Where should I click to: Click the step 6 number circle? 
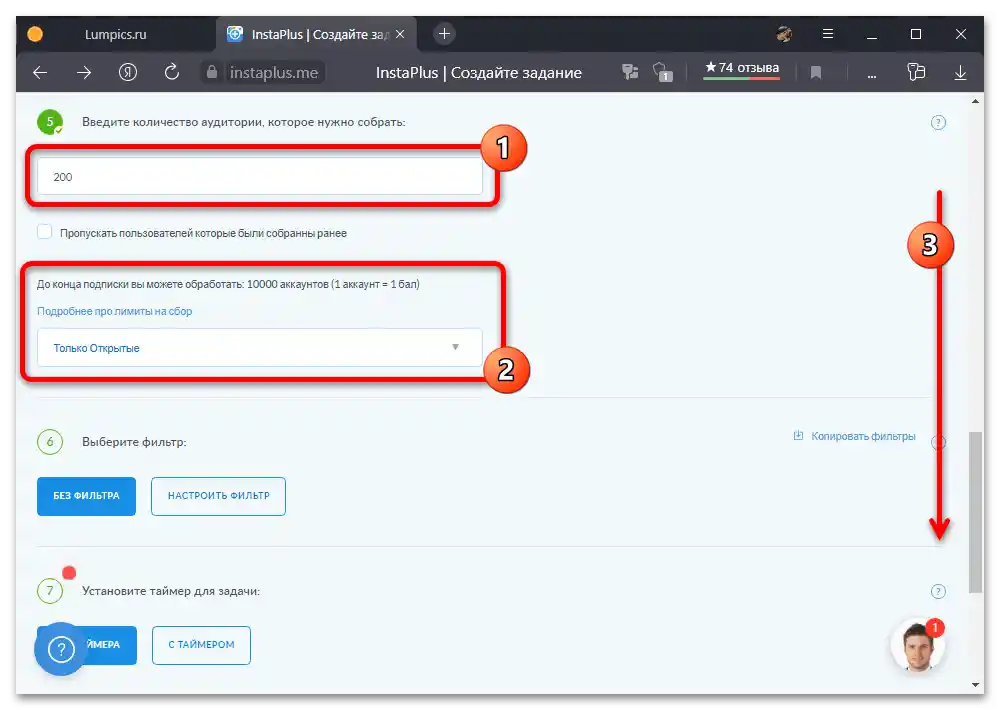50,441
